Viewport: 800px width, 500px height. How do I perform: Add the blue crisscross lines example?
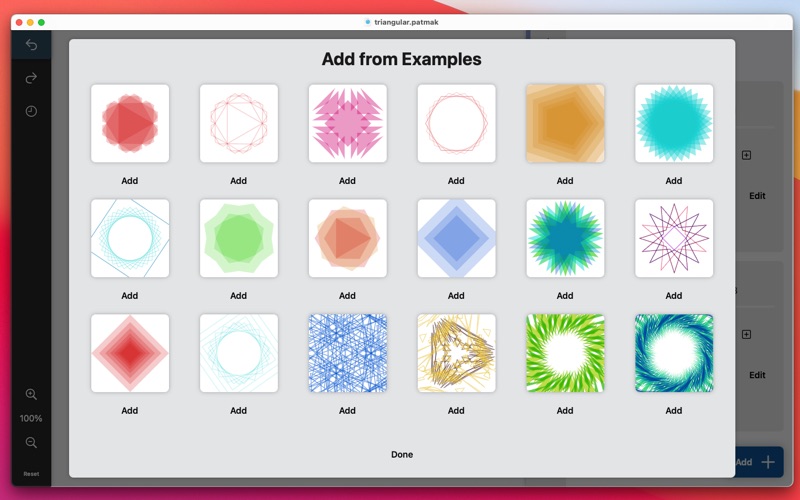347,410
